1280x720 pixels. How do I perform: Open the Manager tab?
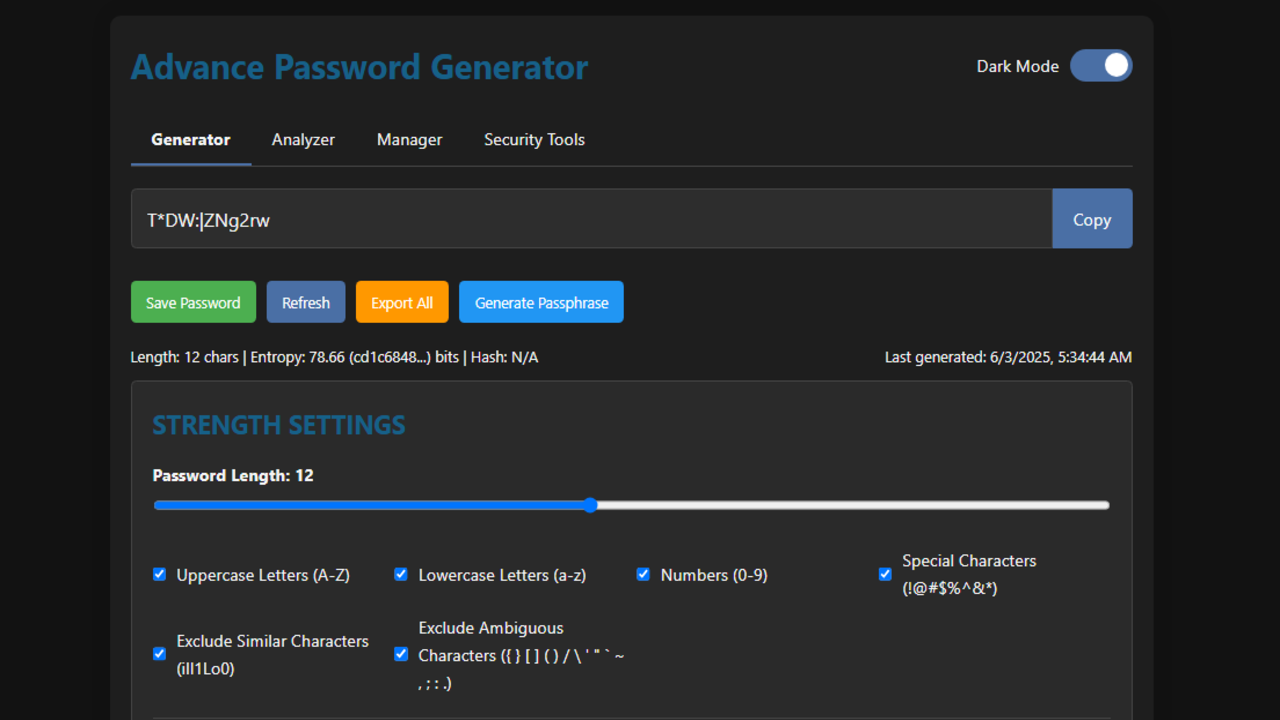[x=409, y=140]
